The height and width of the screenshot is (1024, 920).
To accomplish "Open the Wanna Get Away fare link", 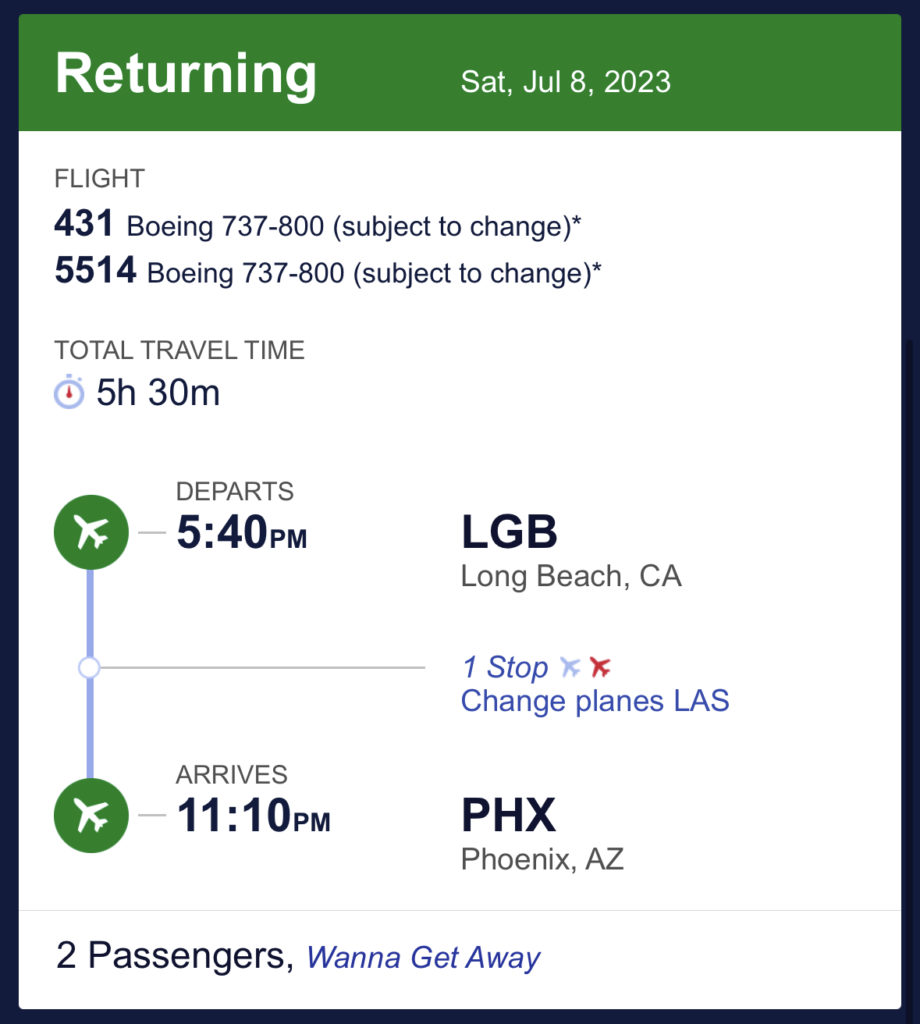I will click(x=424, y=957).
